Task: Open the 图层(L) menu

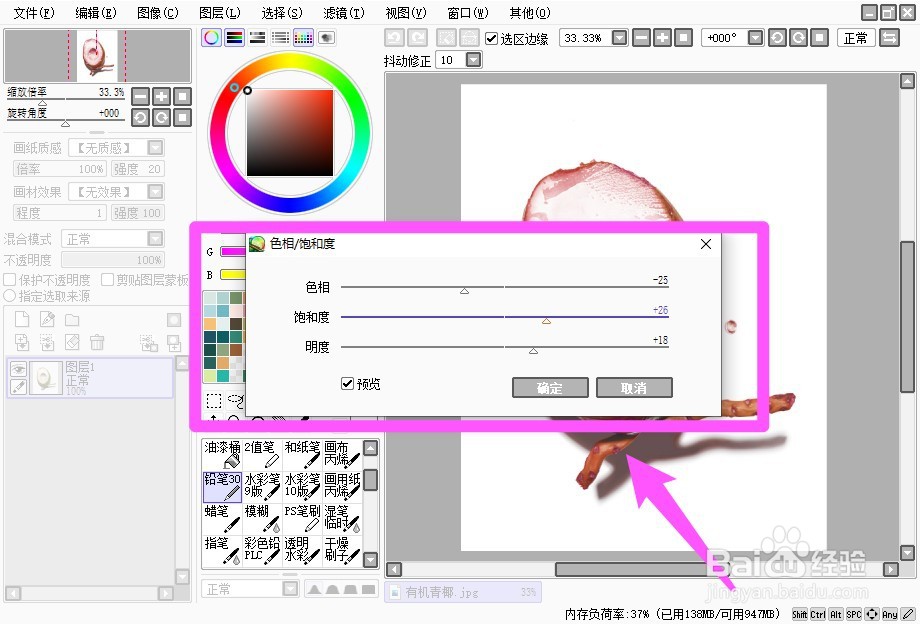Action: [x=220, y=13]
